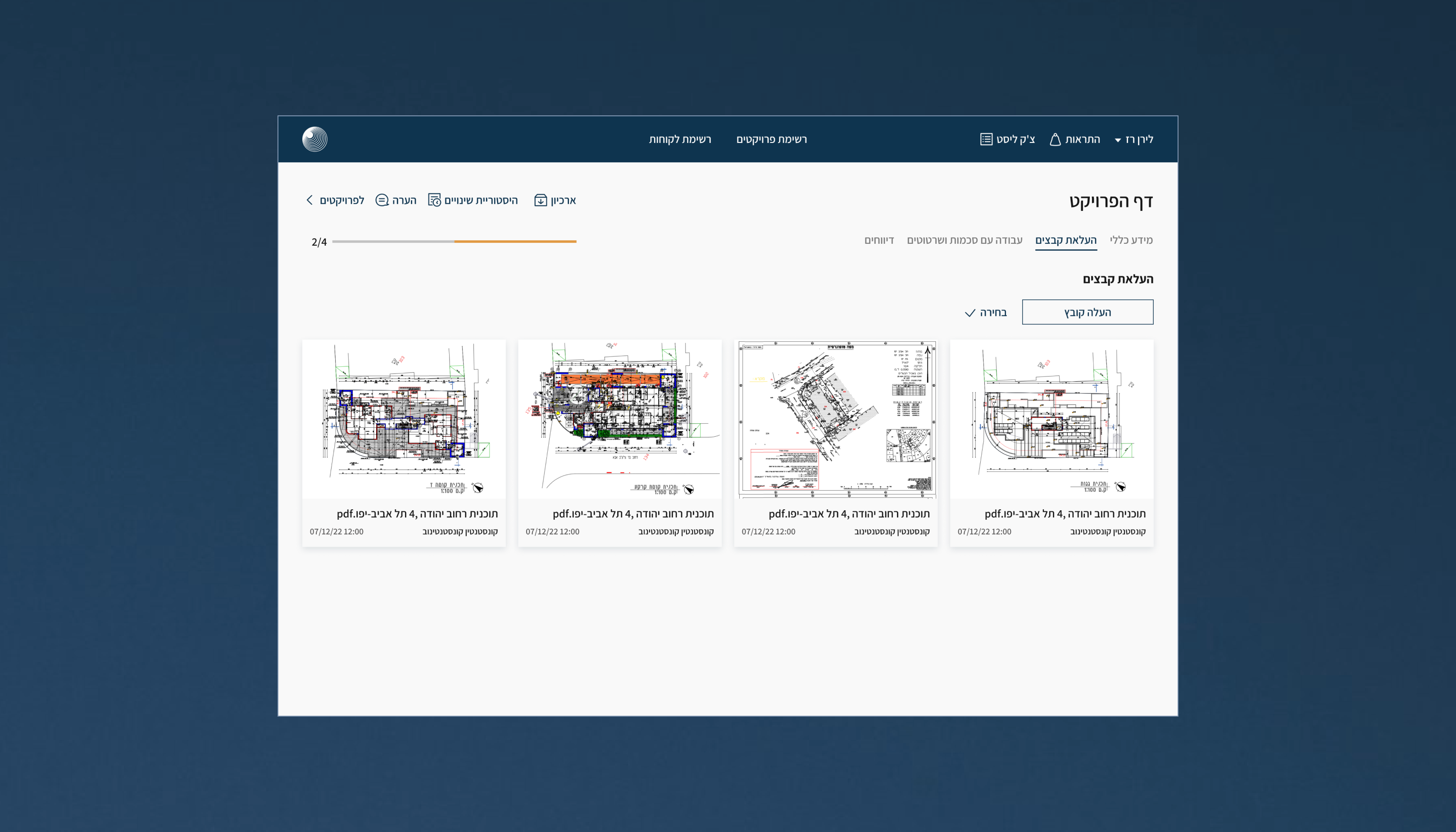Open the orange-highlighted ground floor plan thumbnail
Image resolution: width=1456 pixels, height=832 pixels.
coord(619,419)
